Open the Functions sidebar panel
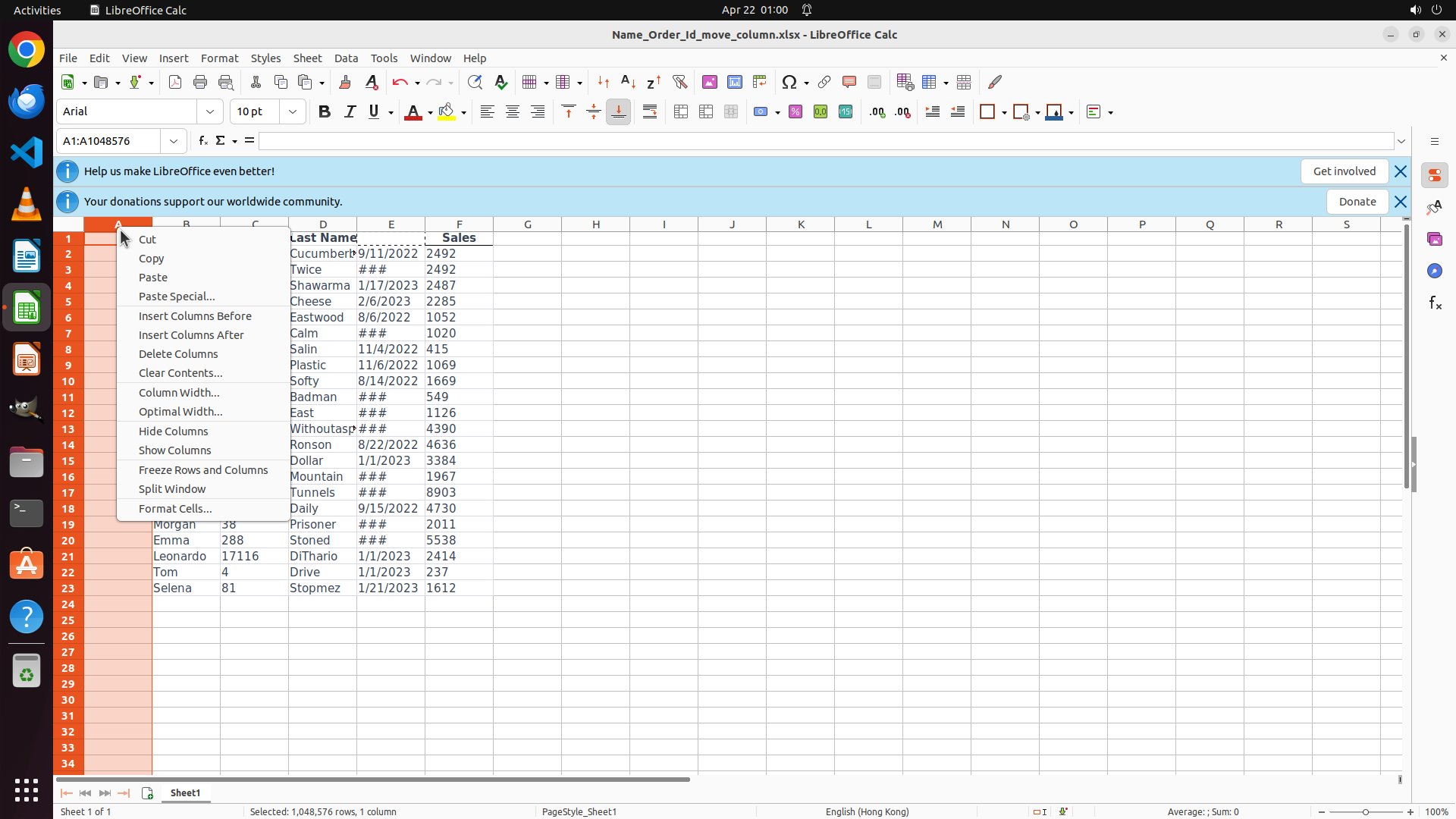Viewport: 1456px width, 819px height. [1435, 303]
